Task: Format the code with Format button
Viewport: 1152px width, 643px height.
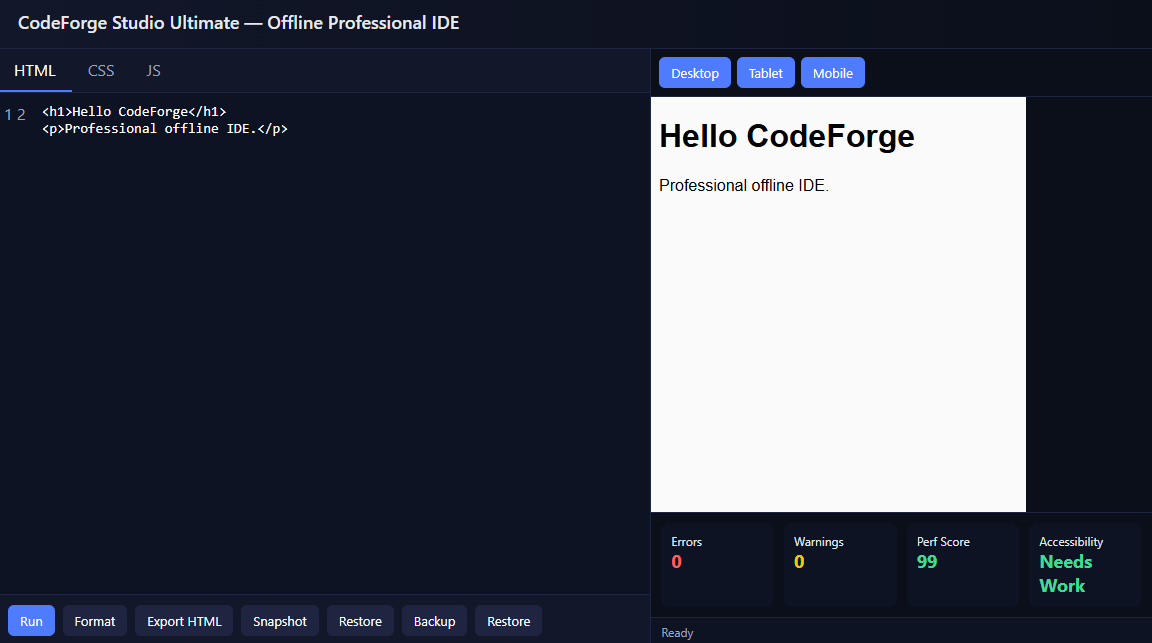Action: click(x=95, y=621)
